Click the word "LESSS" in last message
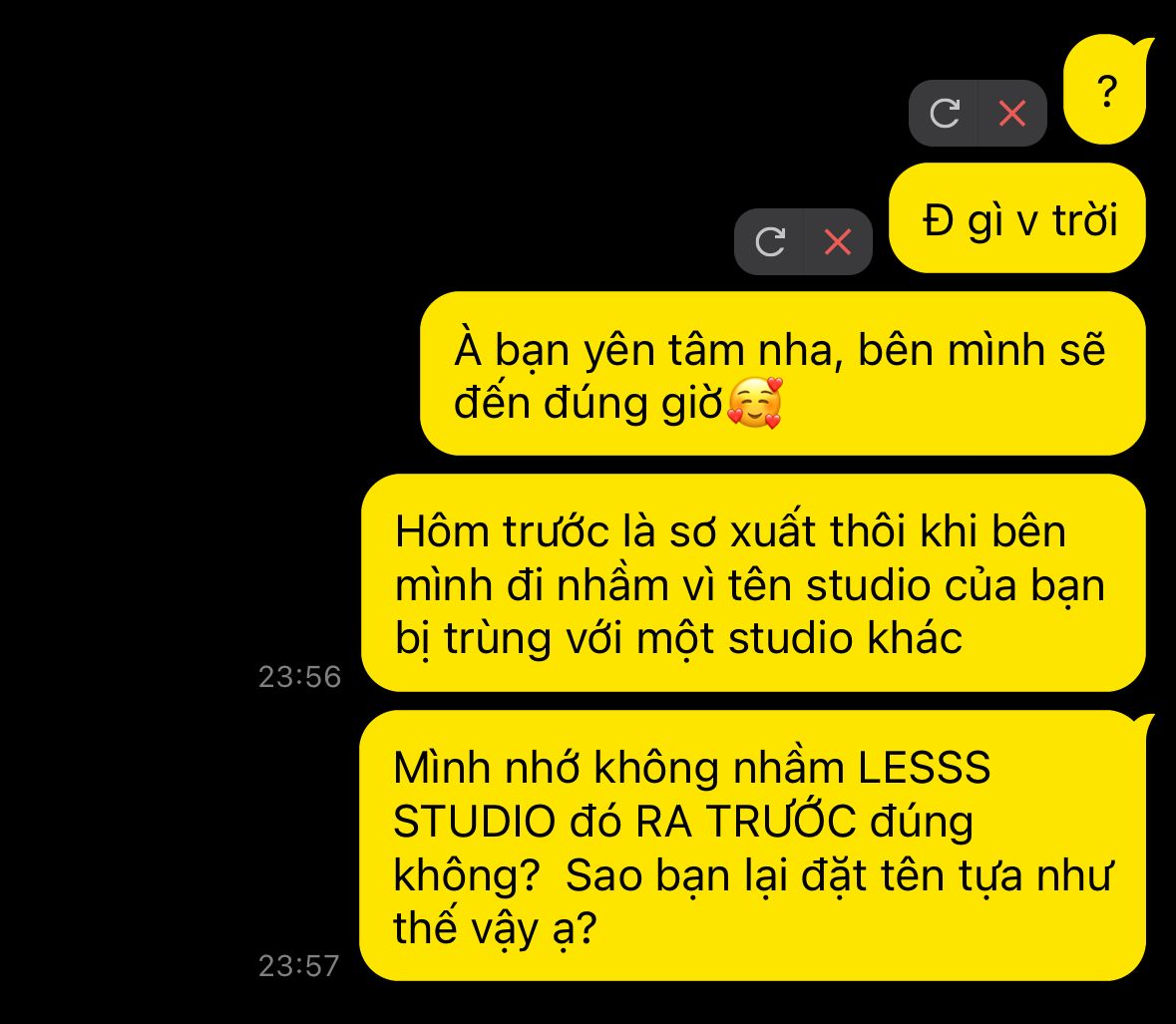The height and width of the screenshot is (1024, 1176). [x=924, y=768]
